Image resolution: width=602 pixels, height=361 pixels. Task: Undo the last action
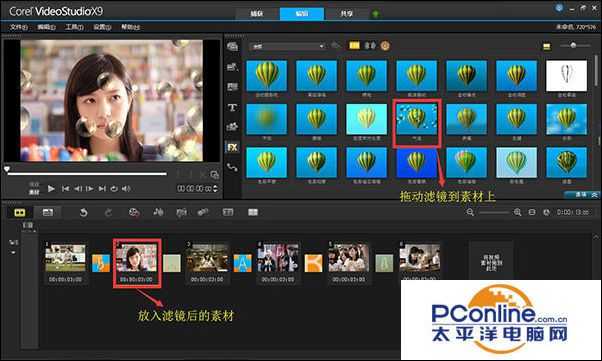(x=83, y=212)
